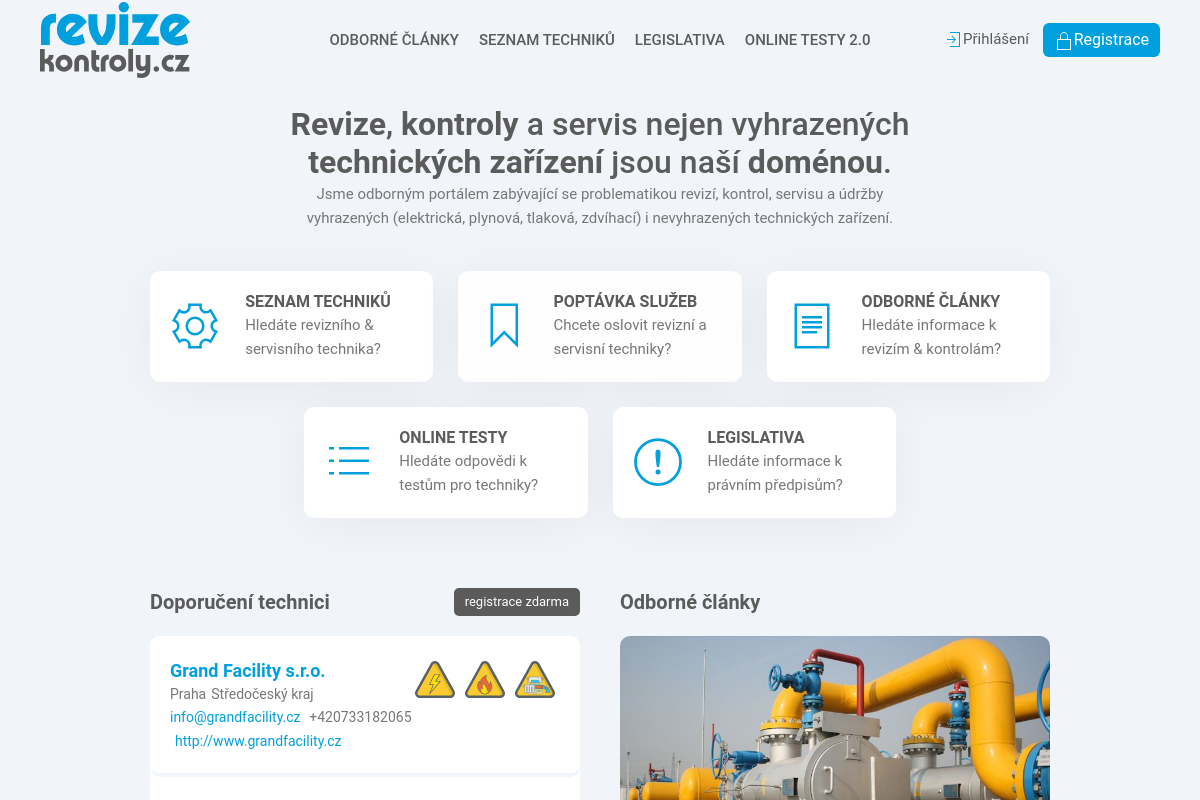Click the revizekontroly.cz logo

coord(115,42)
